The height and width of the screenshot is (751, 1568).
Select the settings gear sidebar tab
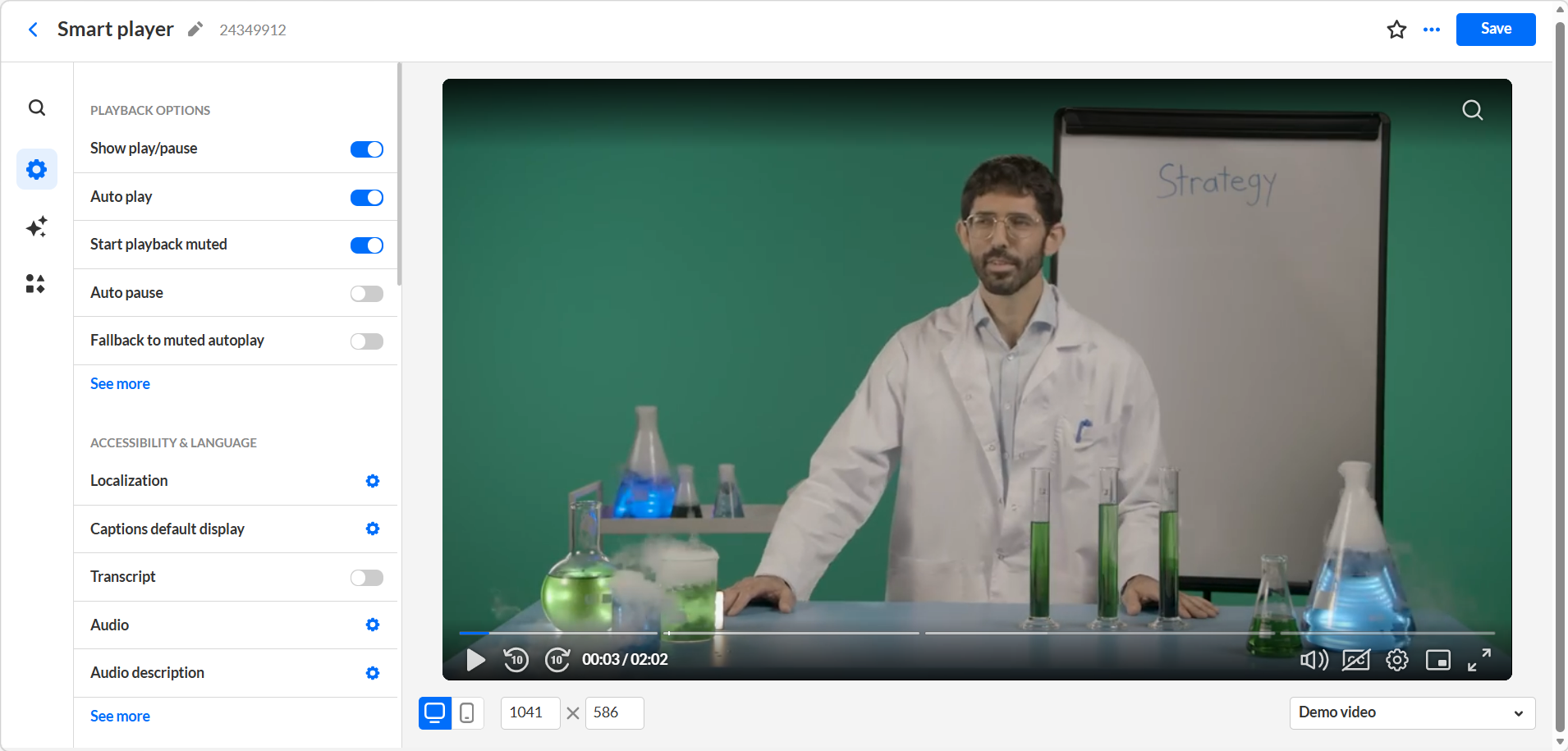point(37,169)
